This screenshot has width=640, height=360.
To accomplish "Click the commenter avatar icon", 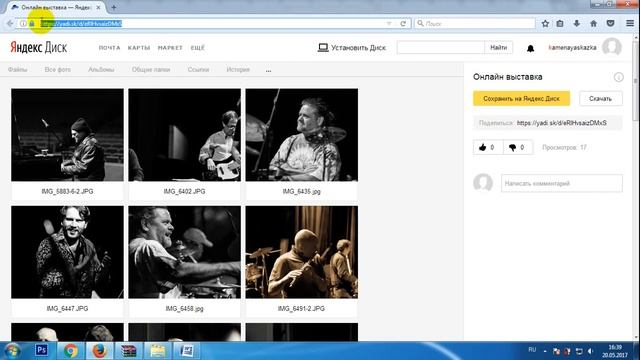I will coord(483,182).
